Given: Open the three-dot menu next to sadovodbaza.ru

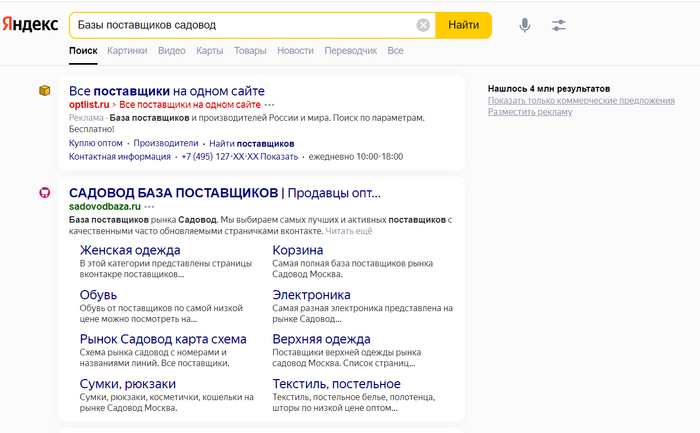Looking at the screenshot, I should click(x=150, y=206).
